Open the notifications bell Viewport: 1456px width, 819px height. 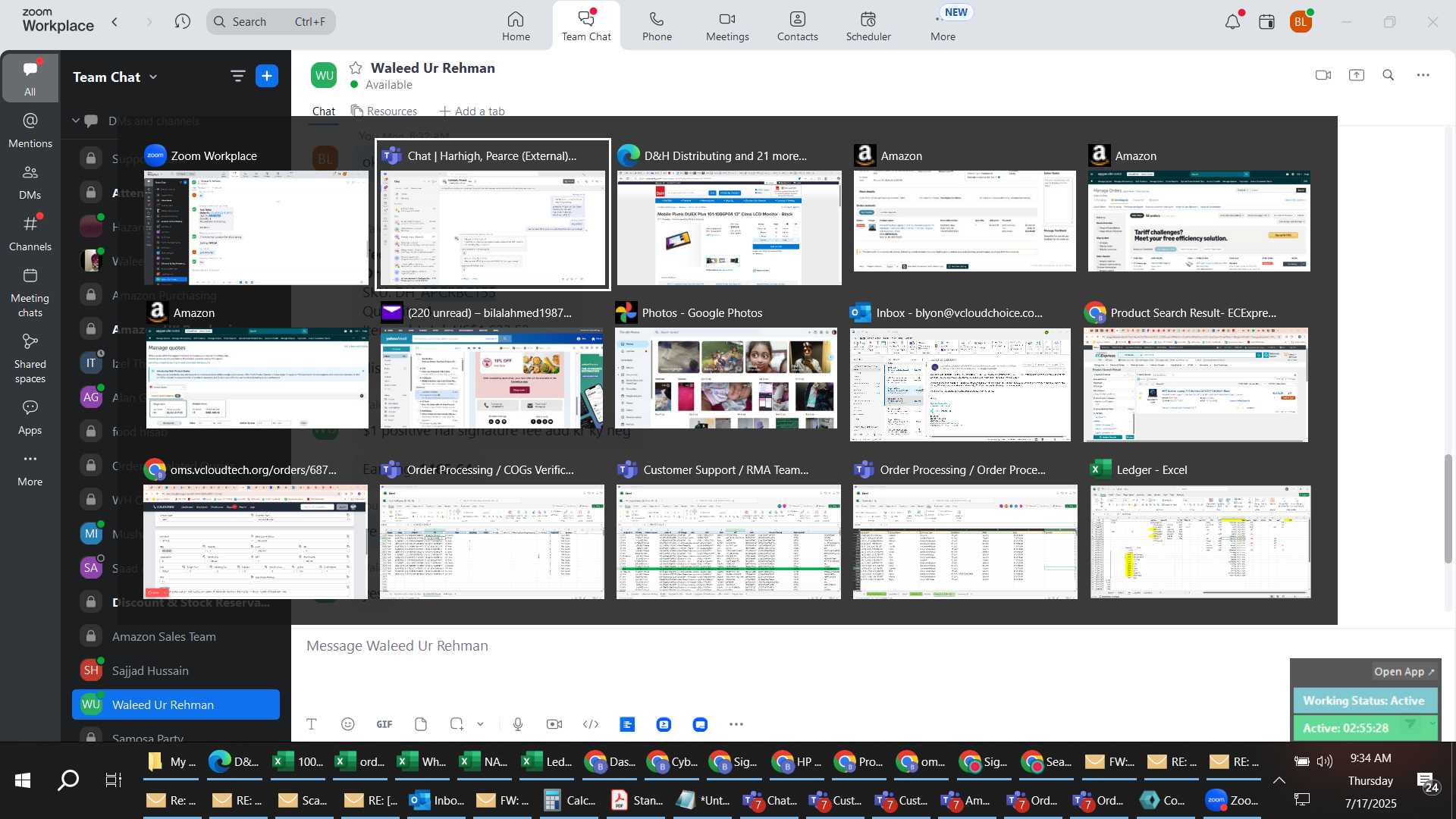[1233, 22]
